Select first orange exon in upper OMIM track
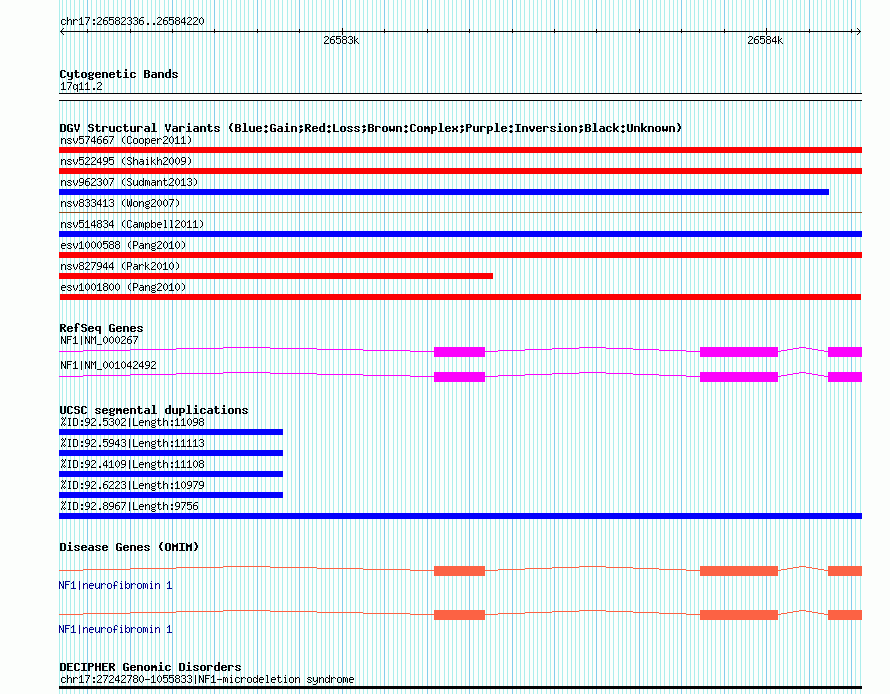Screen dimensions: 890x694 pos(459,571)
